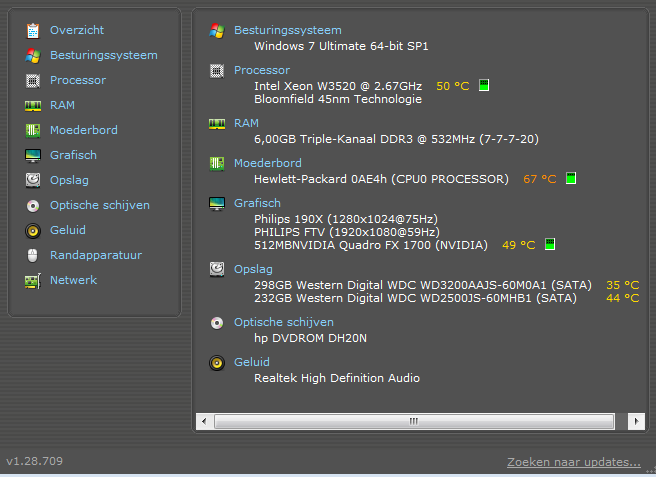Click the RAM icon next to RAM heading
The image size is (656, 477).
click(x=217, y=124)
